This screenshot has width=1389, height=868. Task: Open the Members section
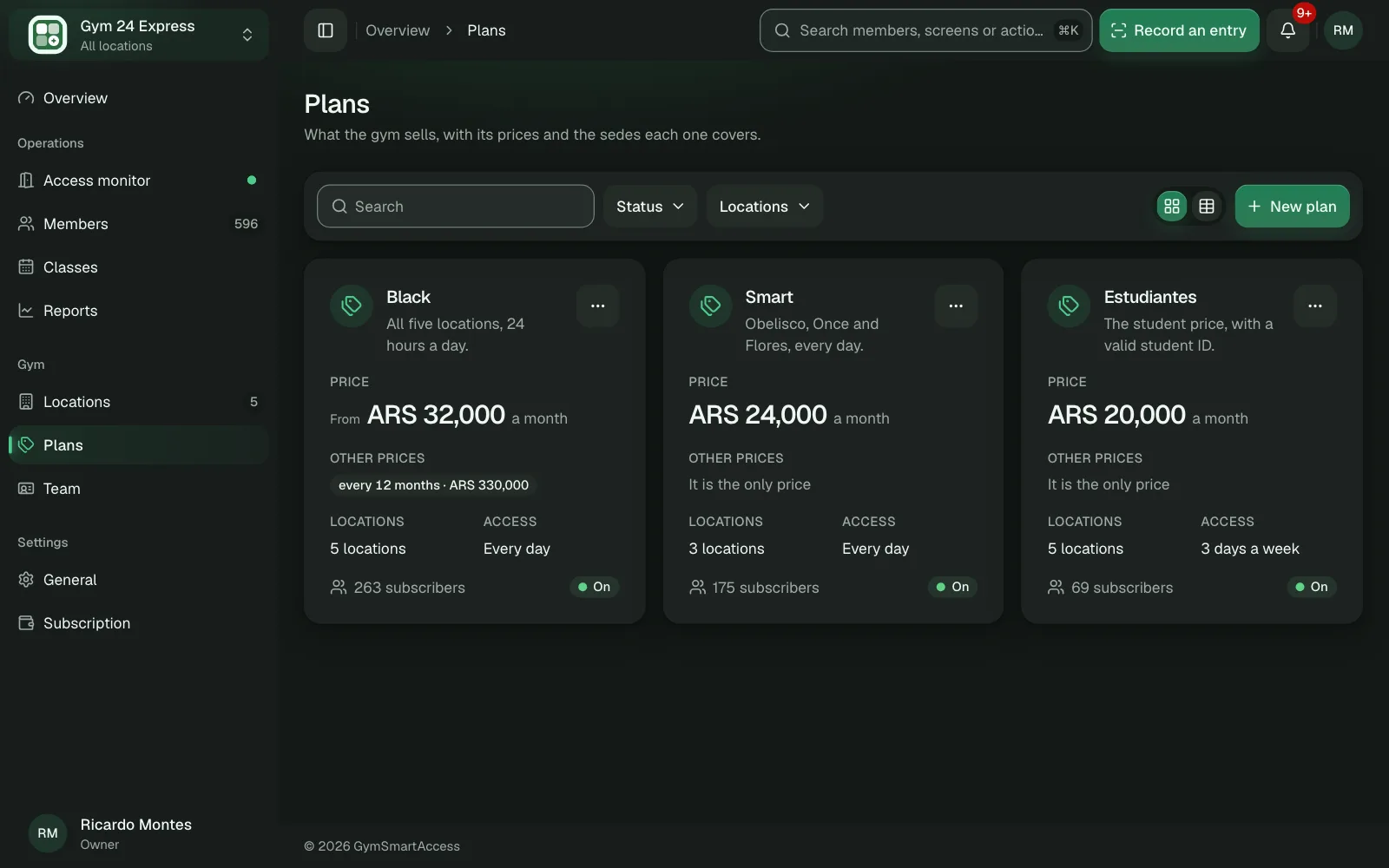click(x=139, y=224)
